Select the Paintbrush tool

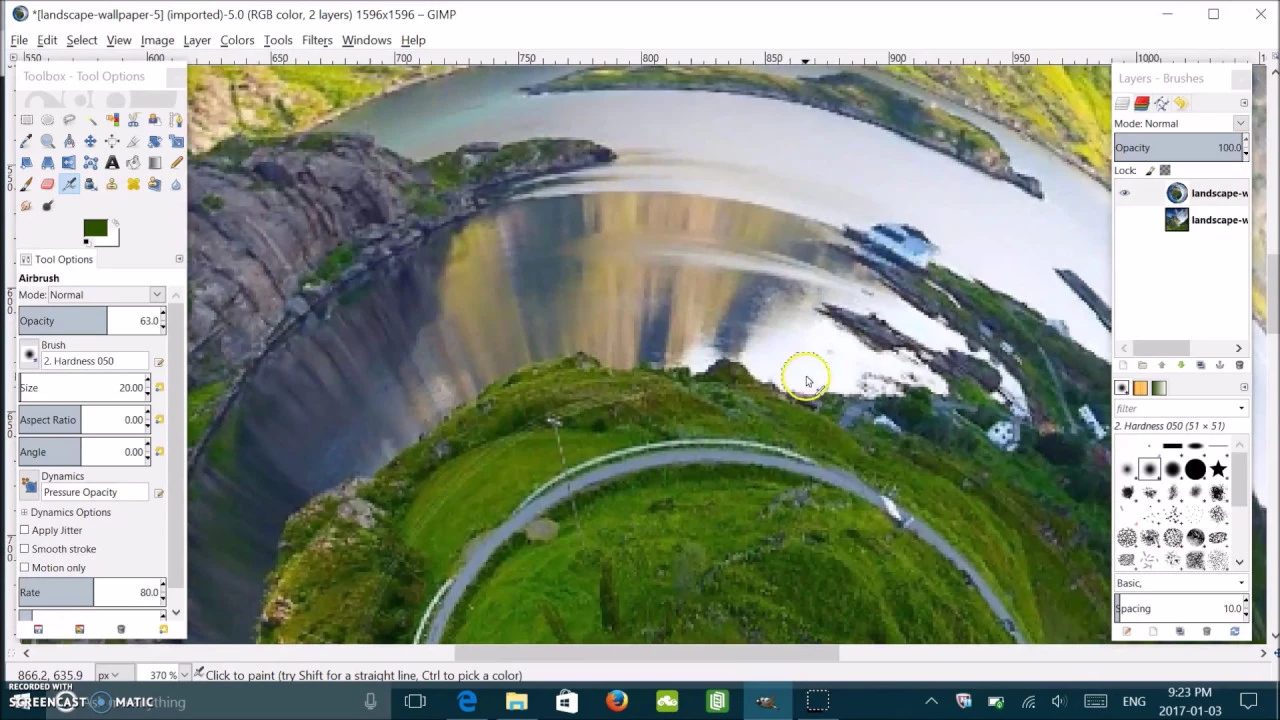pyautogui.click(x=27, y=184)
